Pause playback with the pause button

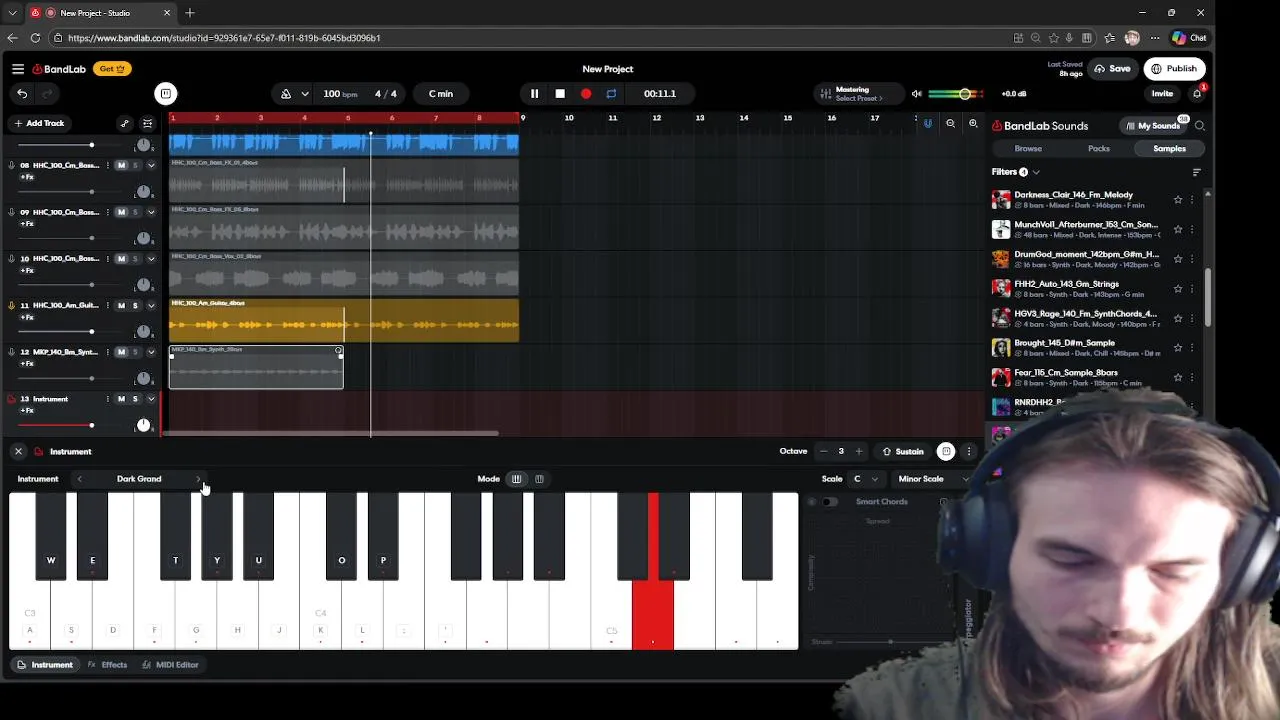click(534, 94)
